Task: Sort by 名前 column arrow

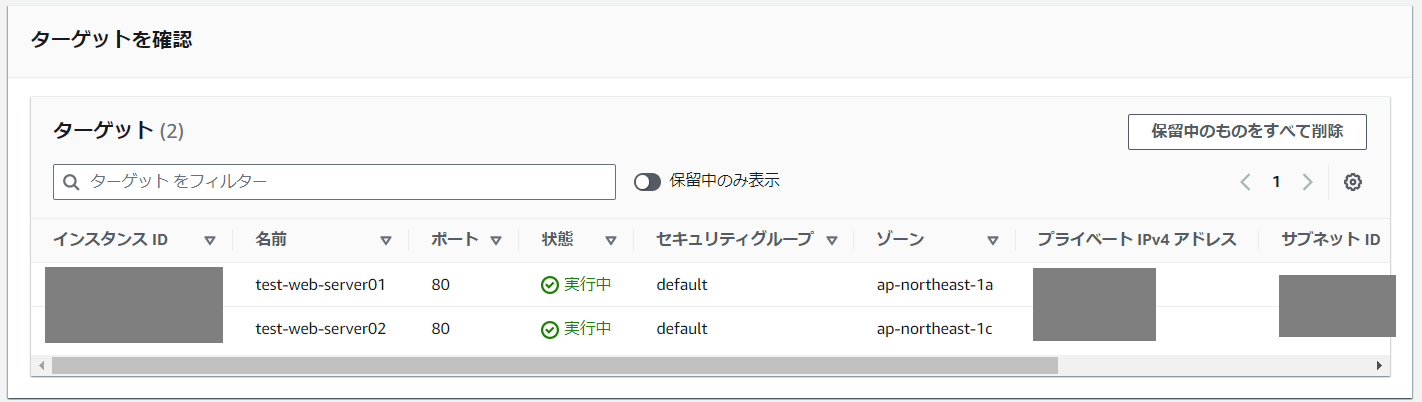Action: point(386,240)
